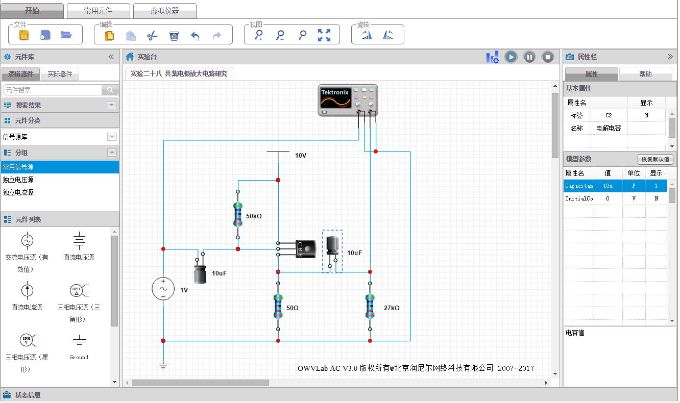This screenshot has width=680, height=403.
Task: Pause the running simulation
Action: pyautogui.click(x=530, y=57)
